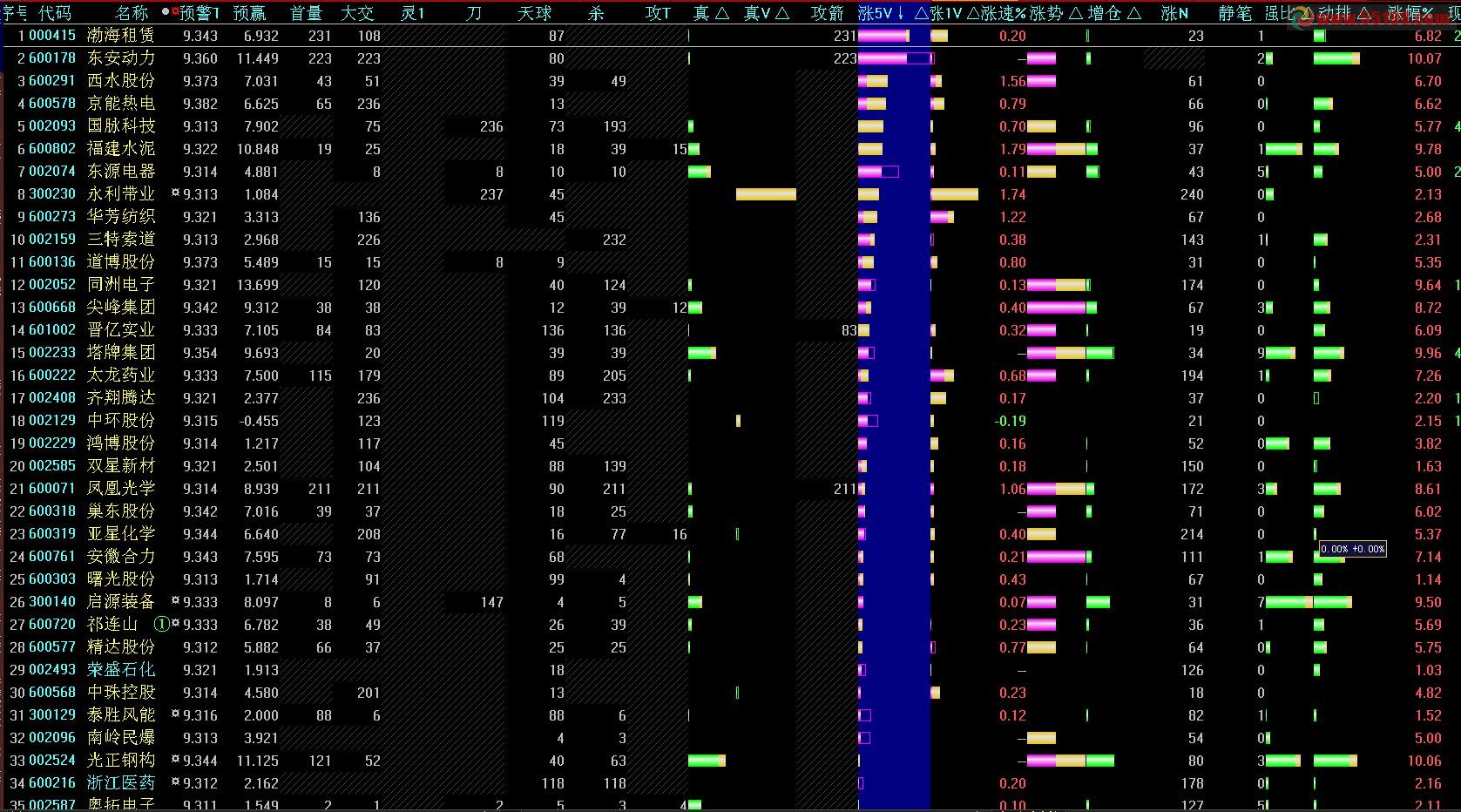Sort by the 增仓 column header

pyautogui.click(x=1114, y=13)
